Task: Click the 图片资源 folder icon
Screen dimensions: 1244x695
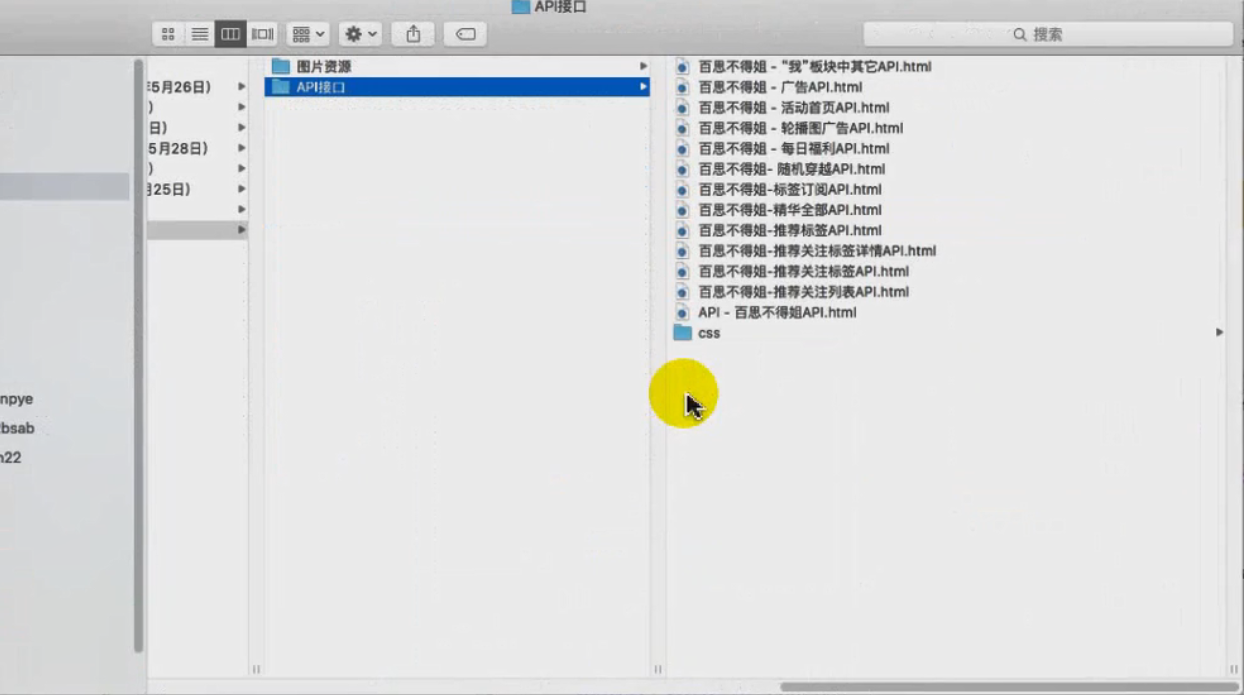Action: click(281, 66)
